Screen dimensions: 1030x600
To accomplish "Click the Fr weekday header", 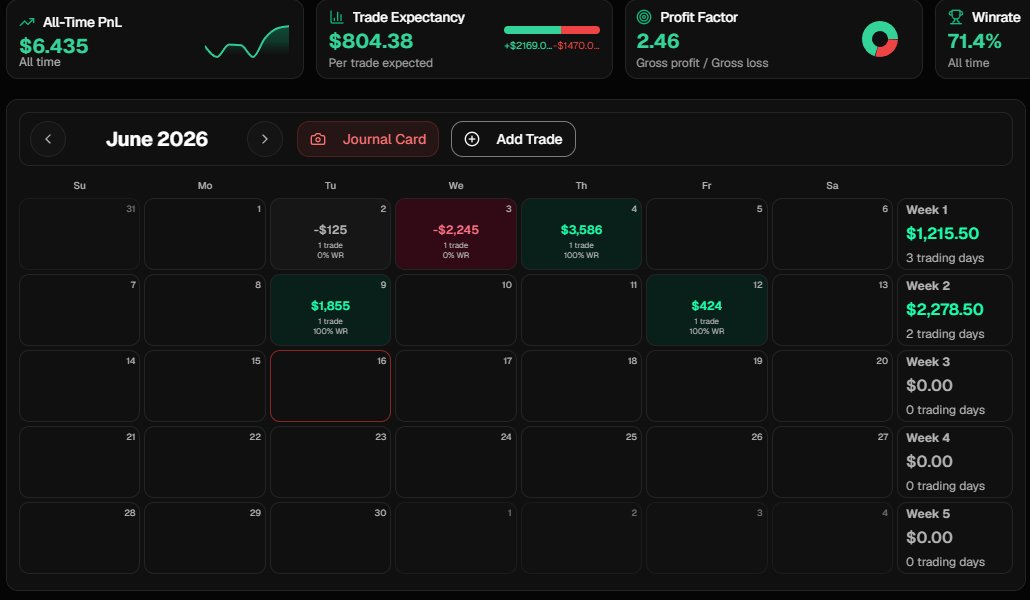I will tap(707, 185).
